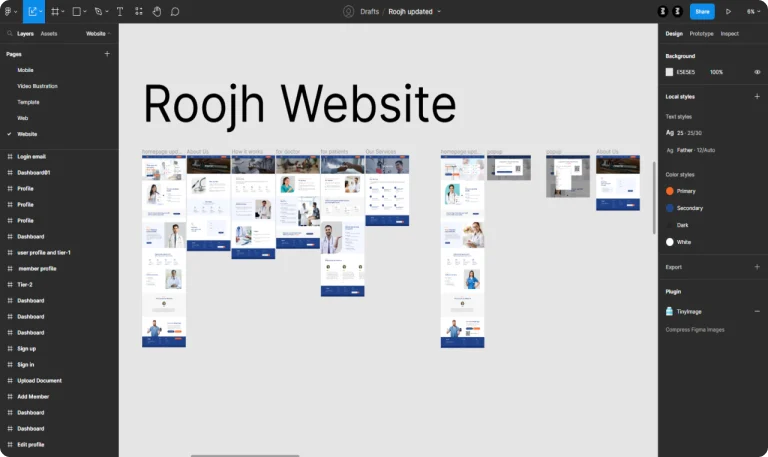
Task: Select the Text tool
Action: pyautogui.click(x=120, y=11)
